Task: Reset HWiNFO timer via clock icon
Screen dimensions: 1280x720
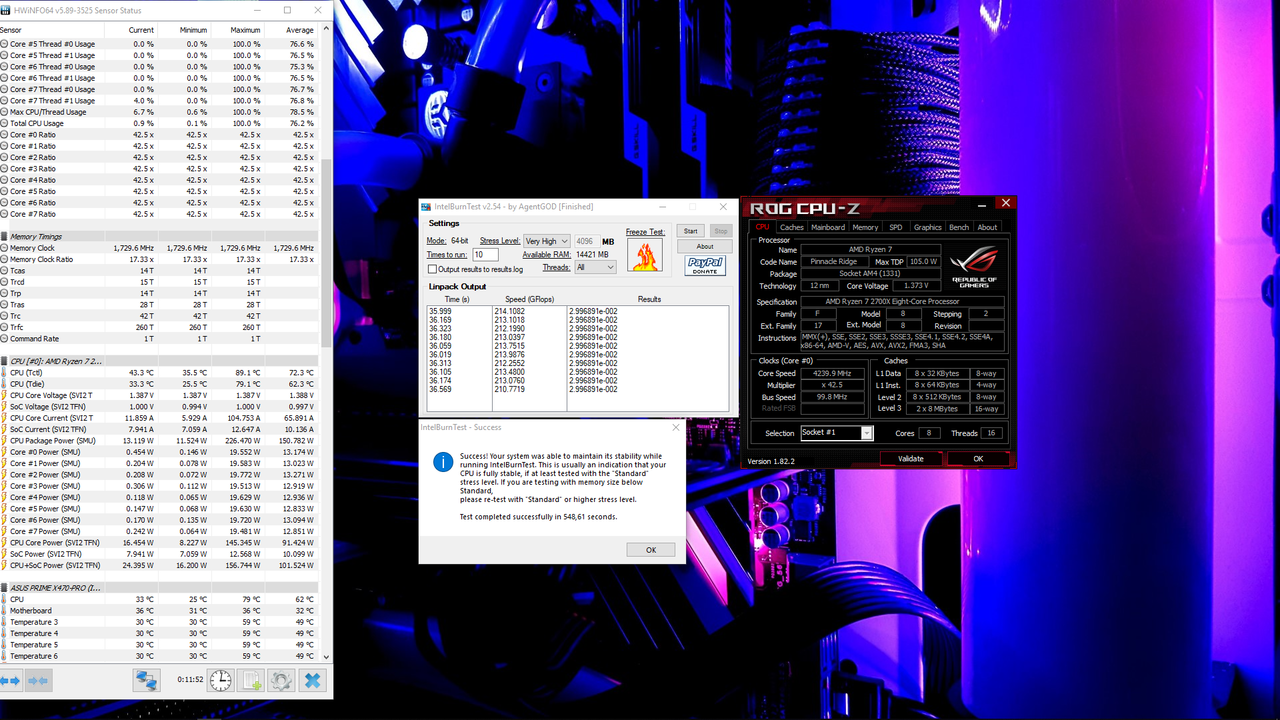Action: 221,681
